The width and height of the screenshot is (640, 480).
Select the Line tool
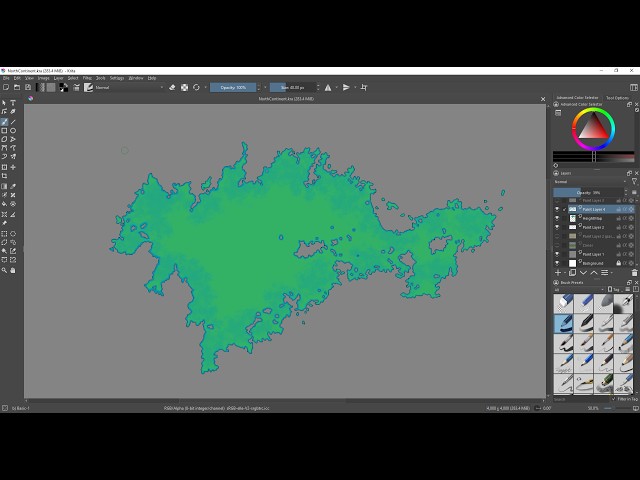(x=13, y=122)
